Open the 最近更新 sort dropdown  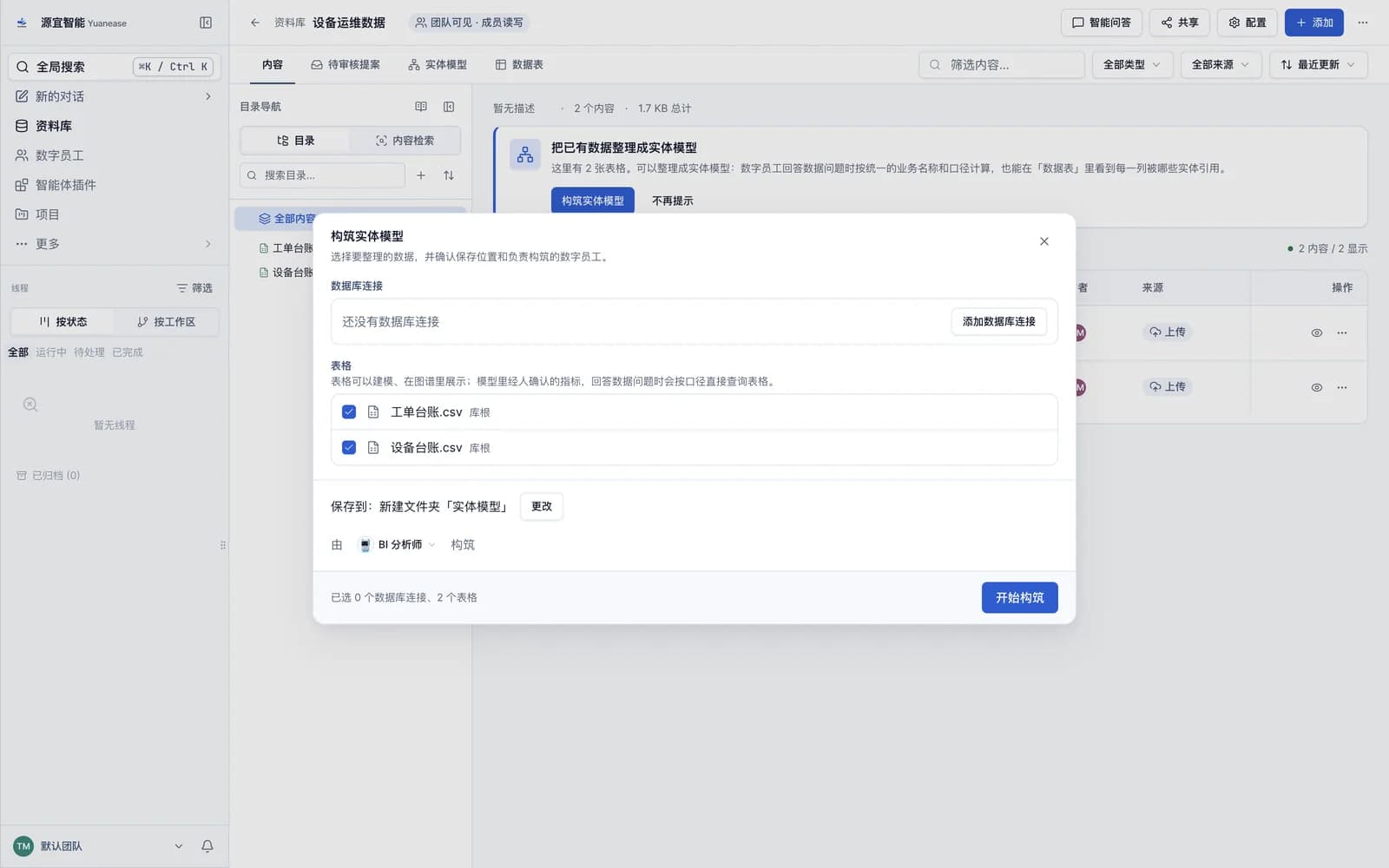pos(1318,65)
